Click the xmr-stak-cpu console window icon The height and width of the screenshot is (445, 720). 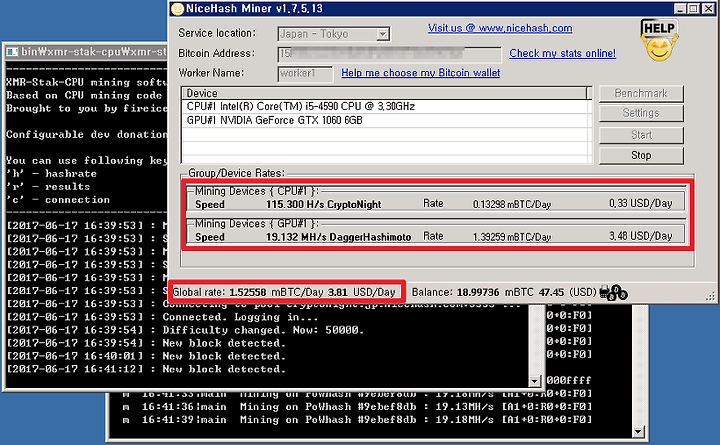coord(12,52)
